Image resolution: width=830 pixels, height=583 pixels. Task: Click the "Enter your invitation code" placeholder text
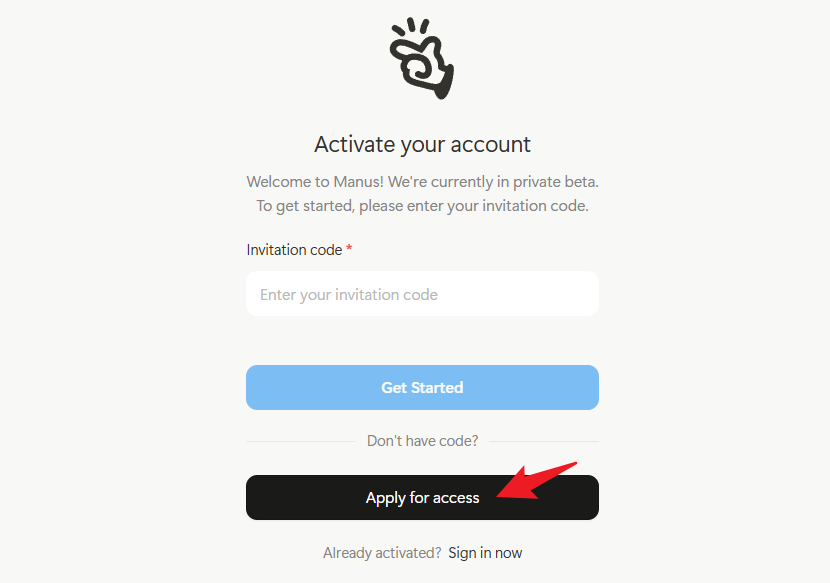[349, 294]
